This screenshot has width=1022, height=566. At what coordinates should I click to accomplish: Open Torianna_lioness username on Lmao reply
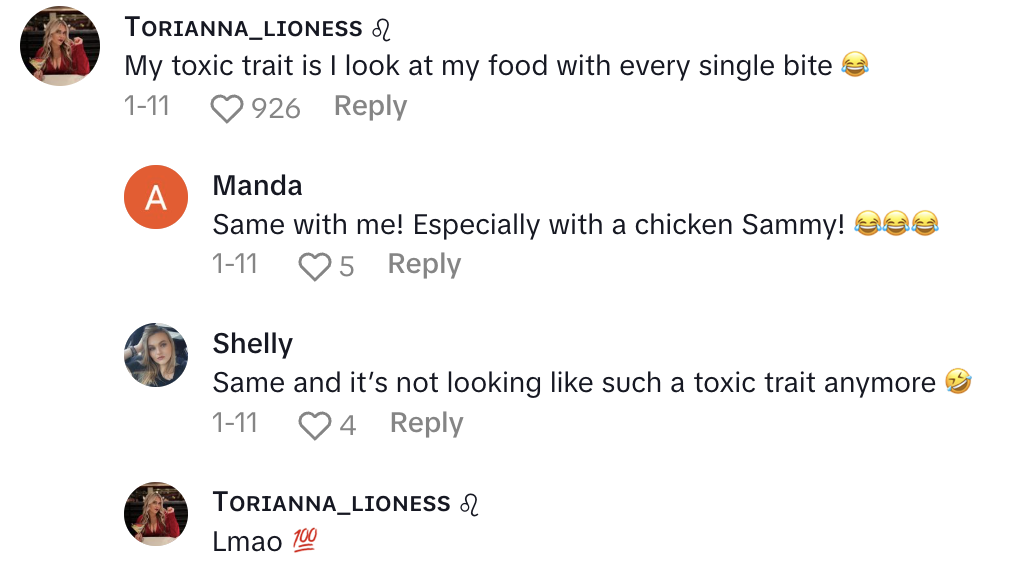coord(331,503)
